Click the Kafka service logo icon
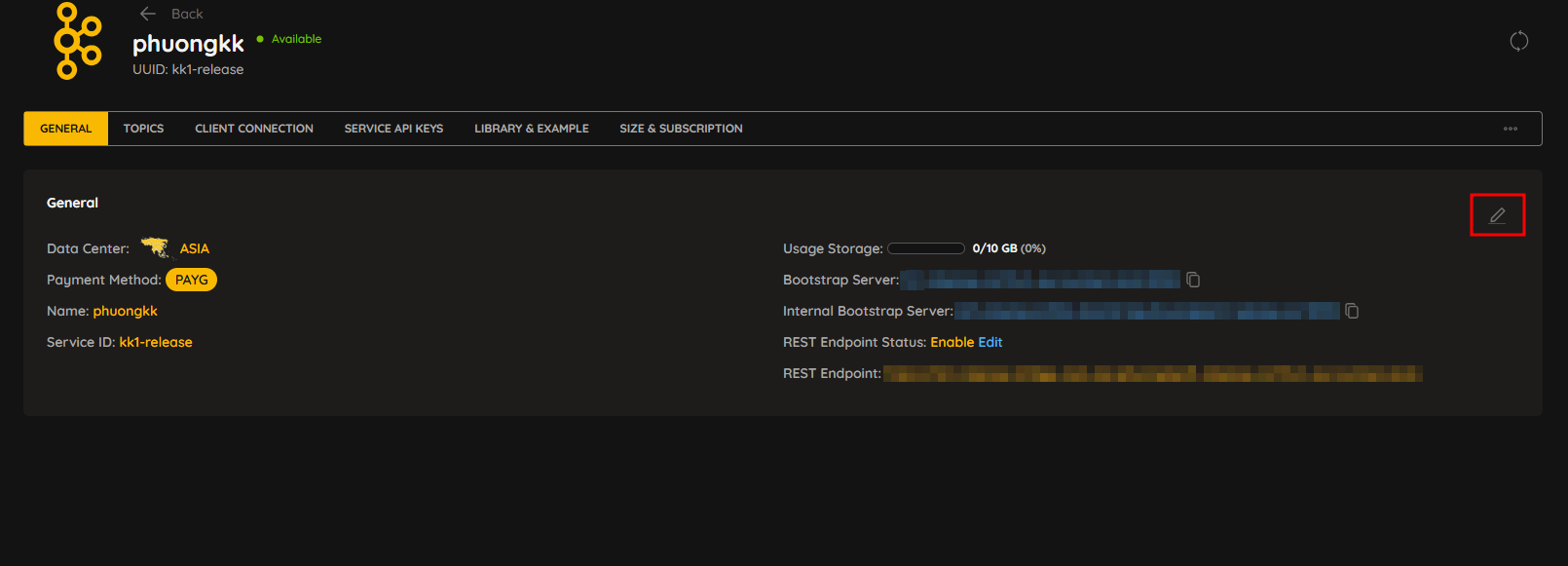Viewport: 1568px width, 566px height. tap(78, 41)
